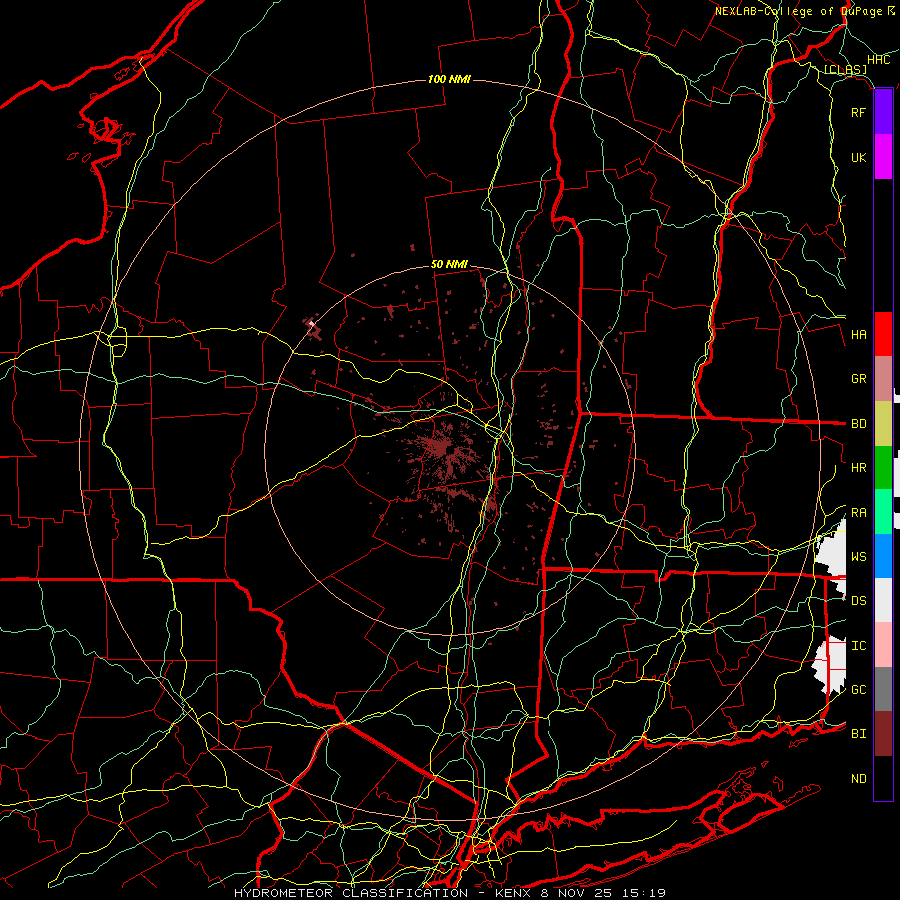Click the small brown echo with white pixel northwest
The image size is (900, 900).
313,328
